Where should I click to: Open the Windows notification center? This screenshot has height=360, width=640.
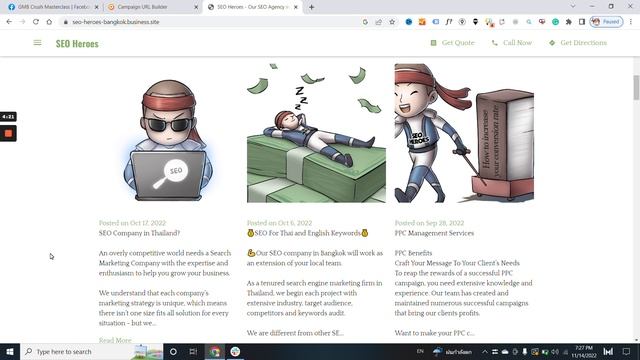(627, 351)
